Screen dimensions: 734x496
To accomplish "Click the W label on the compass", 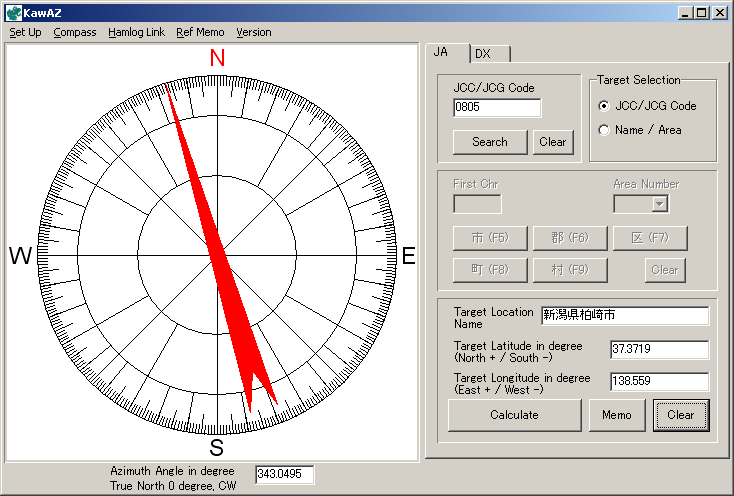I will 21,256.
